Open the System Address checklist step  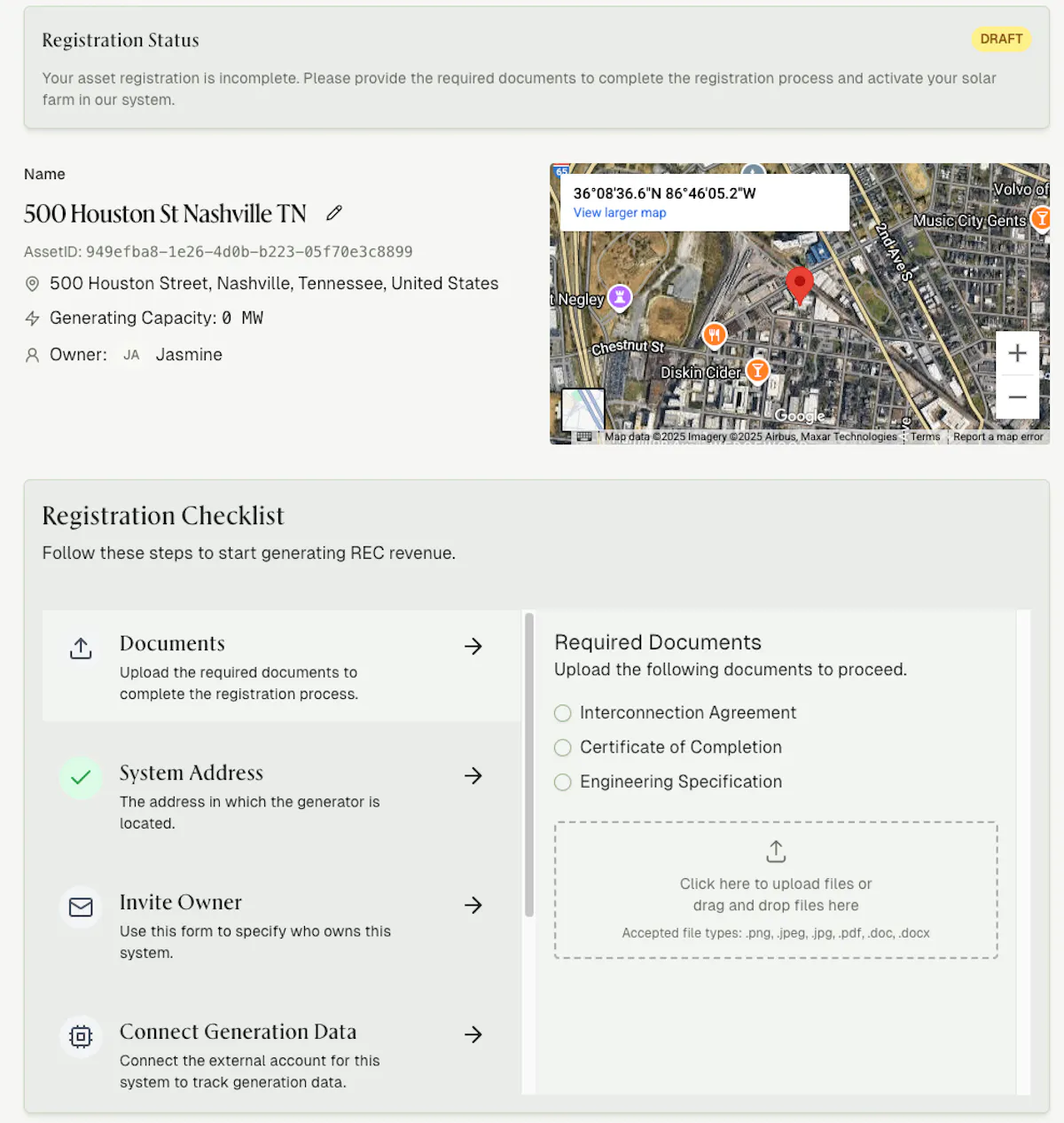pos(282,796)
